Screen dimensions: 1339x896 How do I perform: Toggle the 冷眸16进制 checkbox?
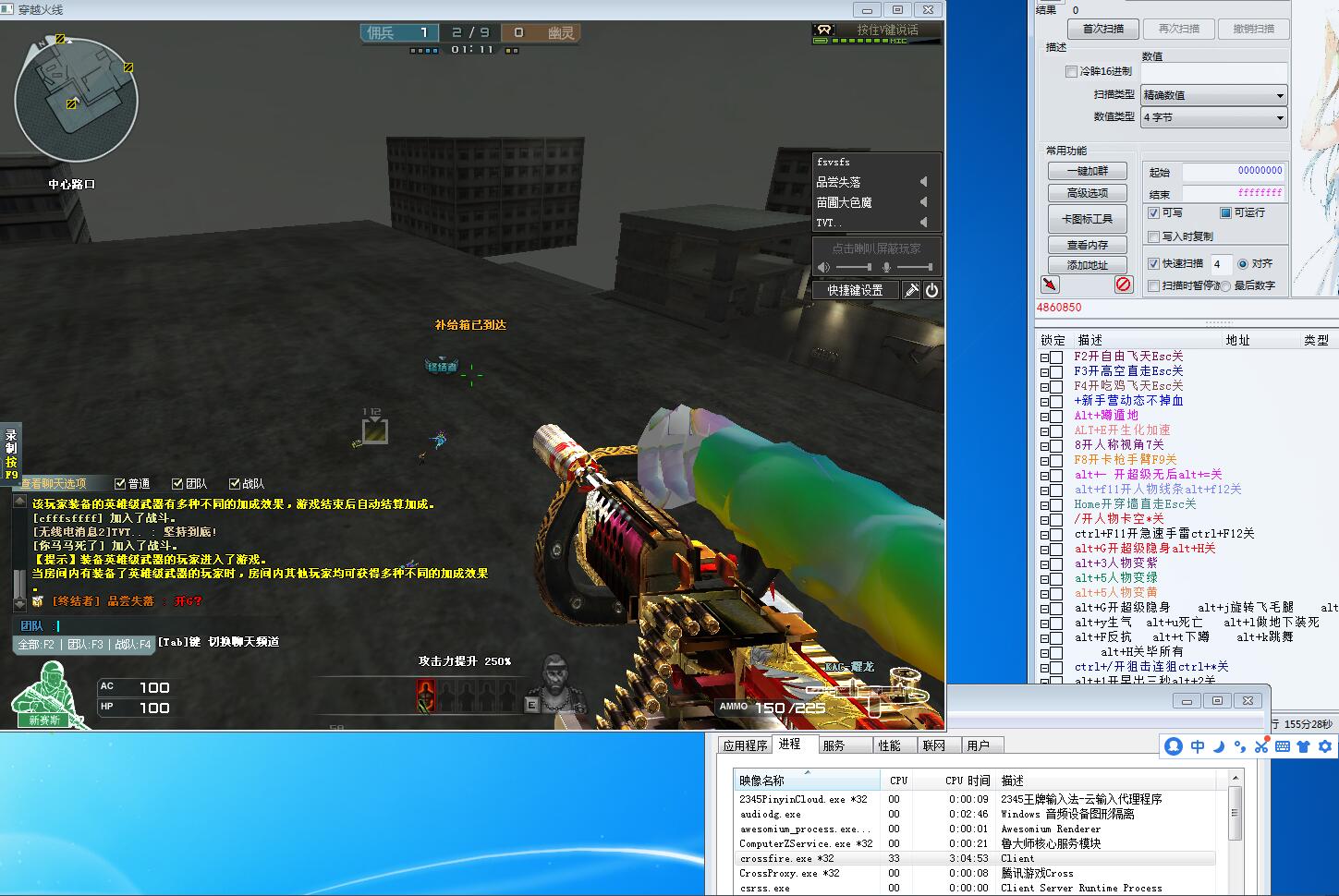click(x=1071, y=71)
